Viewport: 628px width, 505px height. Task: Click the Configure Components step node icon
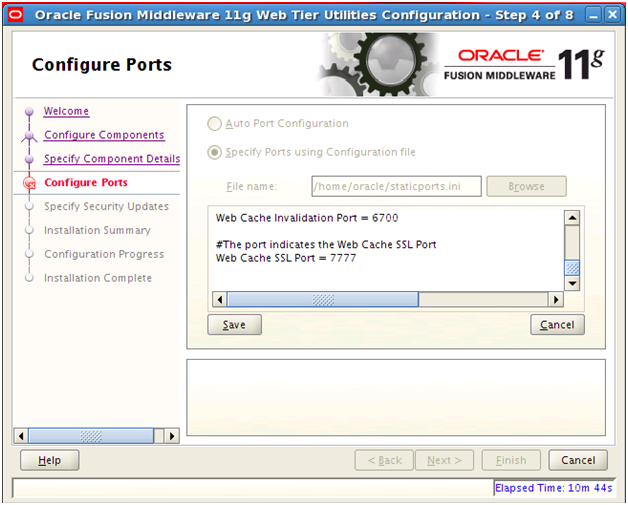(x=29, y=136)
